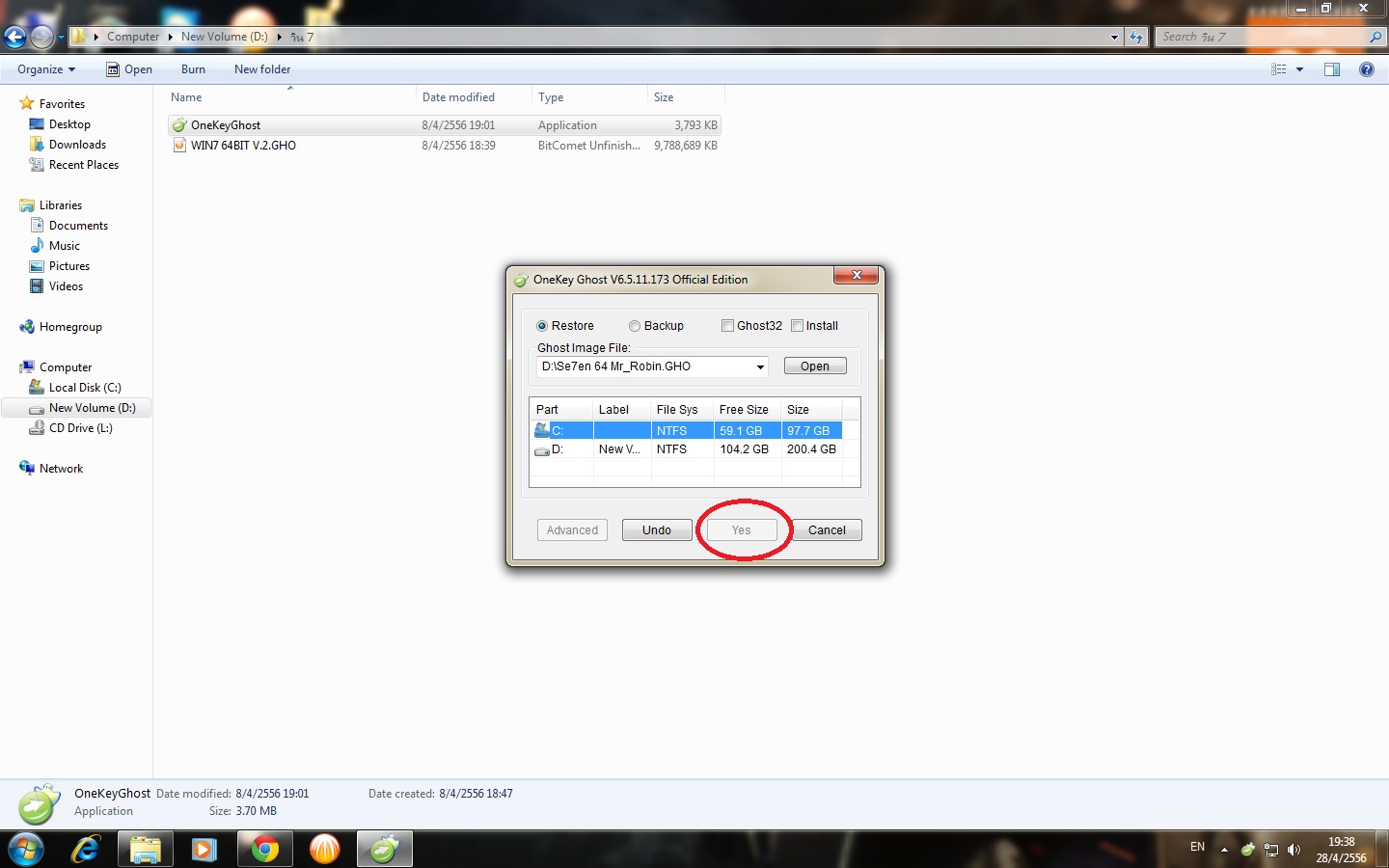Open Downloads in the navigation pane
1389x868 pixels.
pyautogui.click(x=77, y=145)
